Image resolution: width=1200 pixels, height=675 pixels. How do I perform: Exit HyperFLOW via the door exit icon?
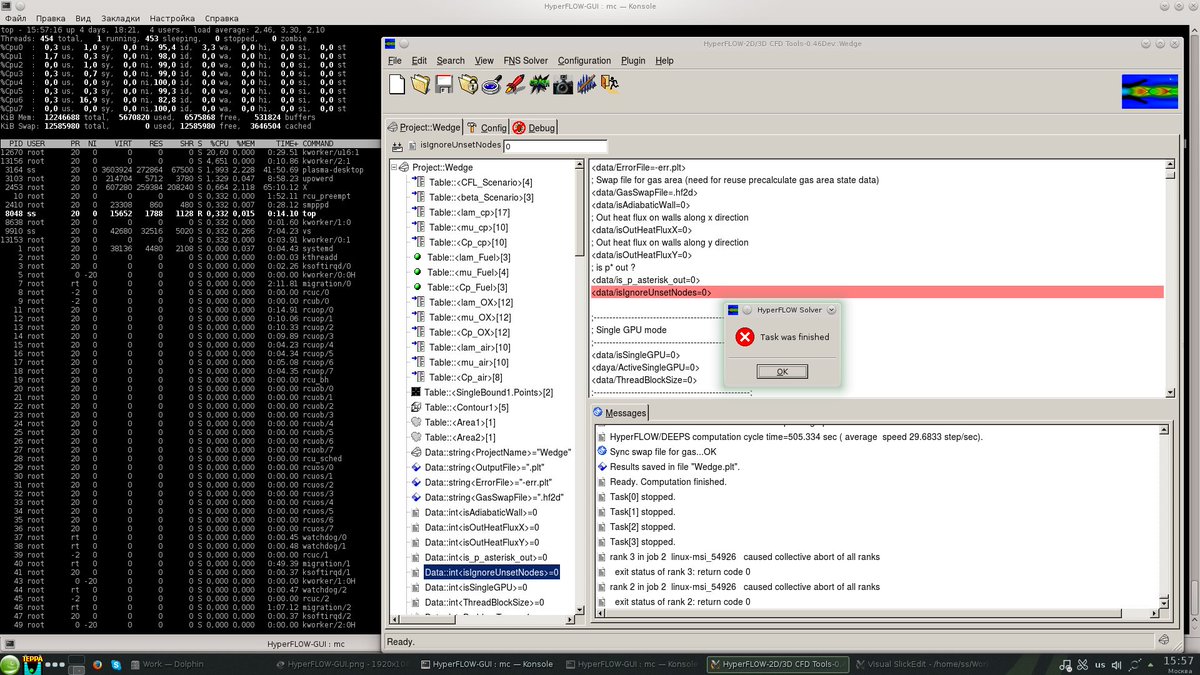point(608,84)
